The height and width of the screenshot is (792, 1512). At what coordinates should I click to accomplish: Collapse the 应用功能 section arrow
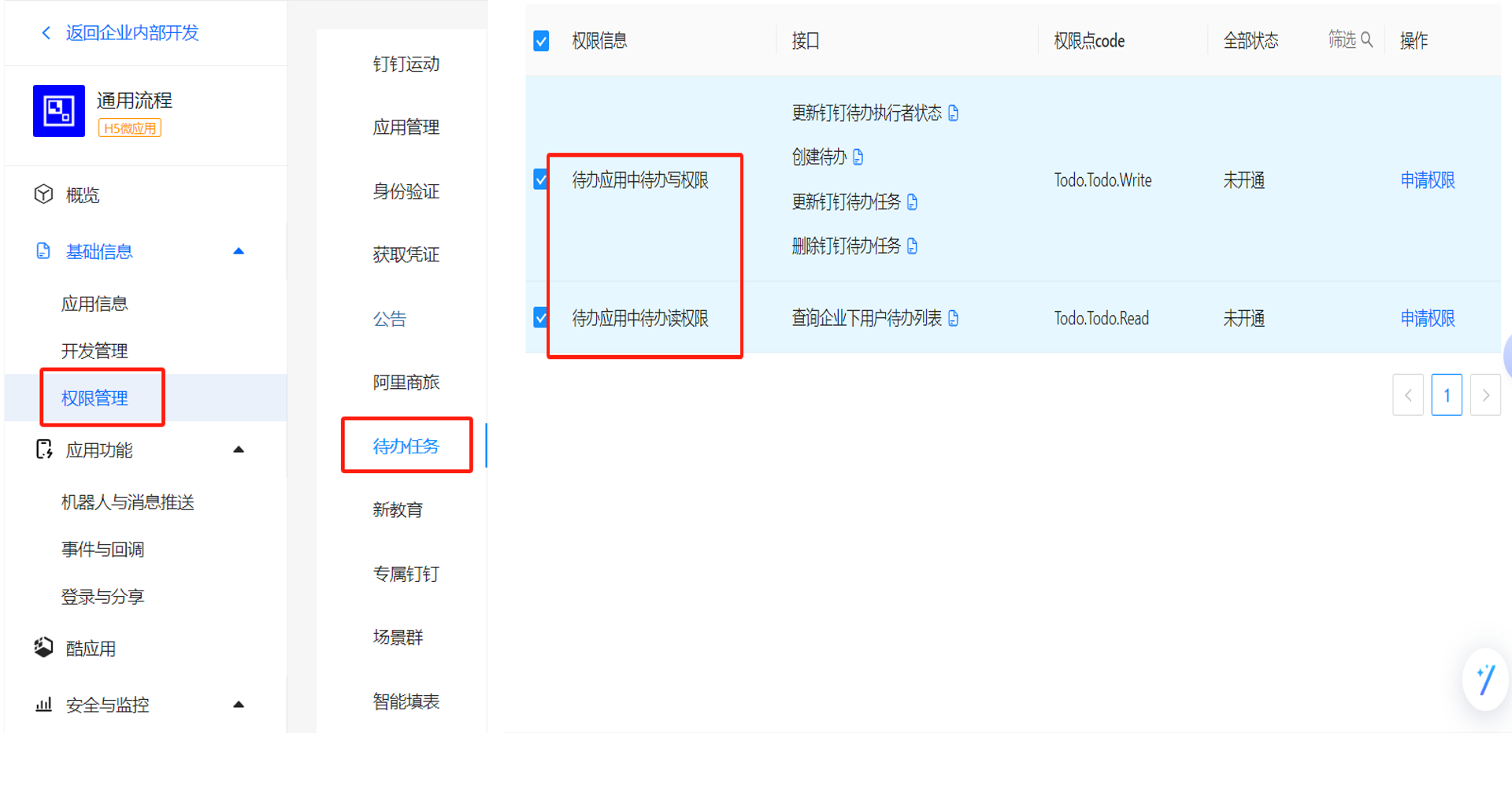click(239, 450)
